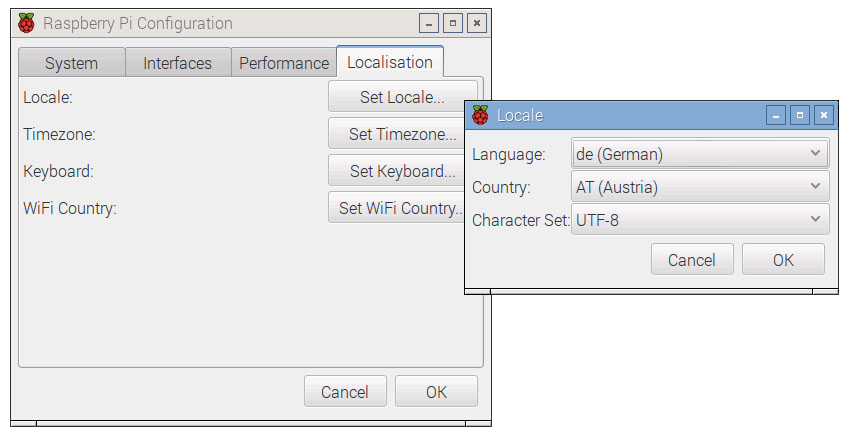
Task: Open the Character Set dropdown showing UTF-8
Action: click(699, 220)
